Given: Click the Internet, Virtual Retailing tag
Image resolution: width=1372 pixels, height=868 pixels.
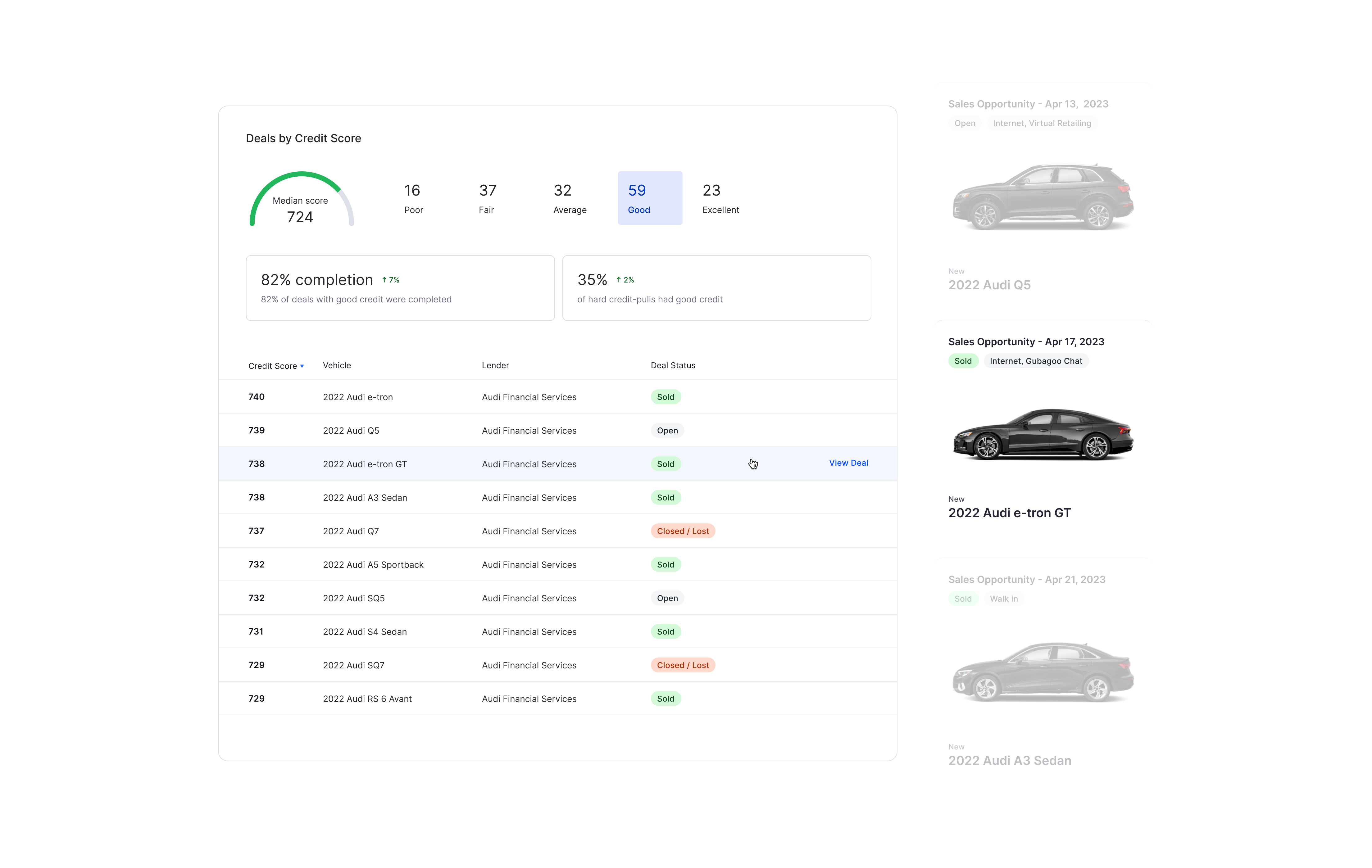Looking at the screenshot, I should click(x=1042, y=124).
